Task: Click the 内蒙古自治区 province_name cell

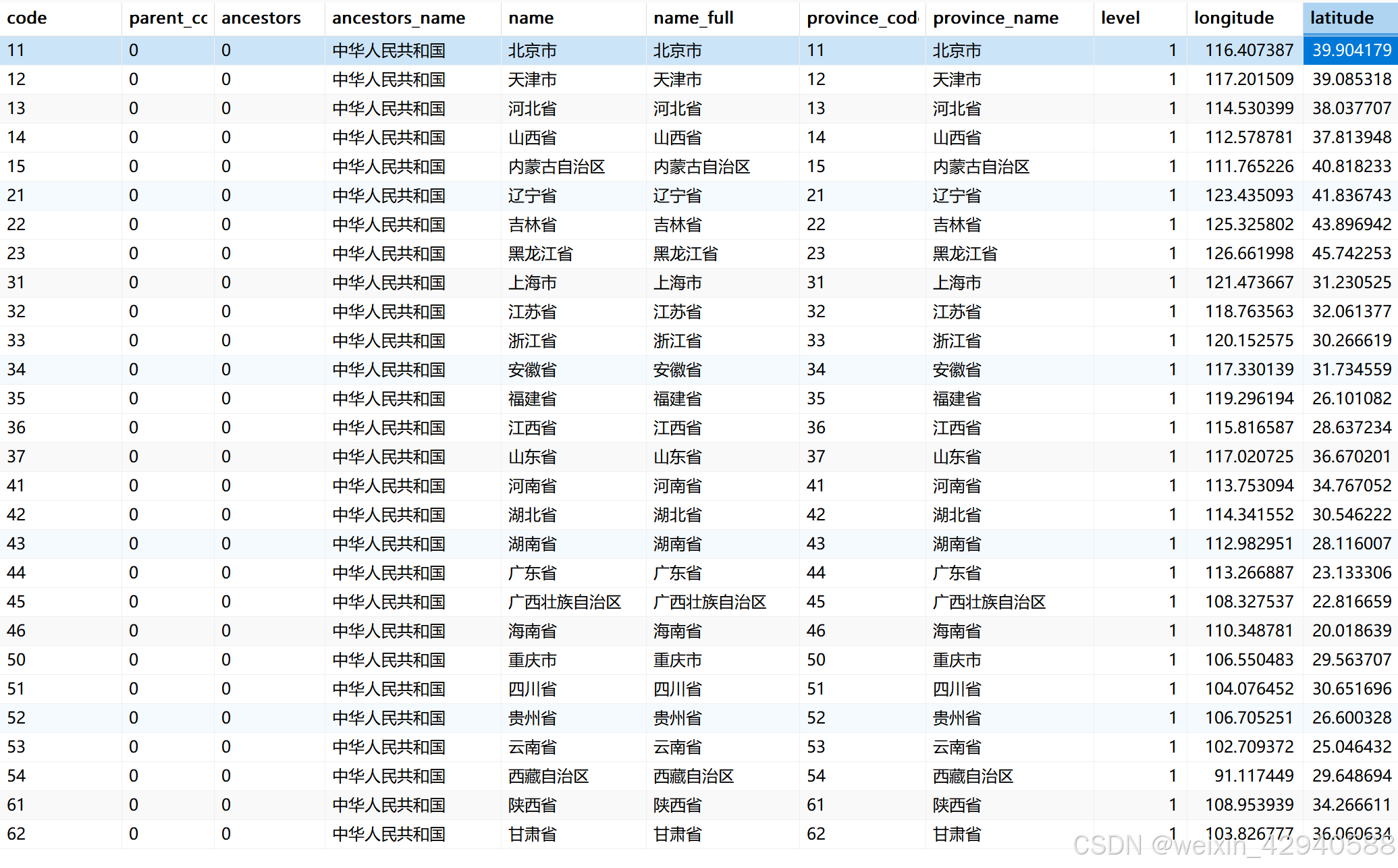Action: click(x=981, y=167)
